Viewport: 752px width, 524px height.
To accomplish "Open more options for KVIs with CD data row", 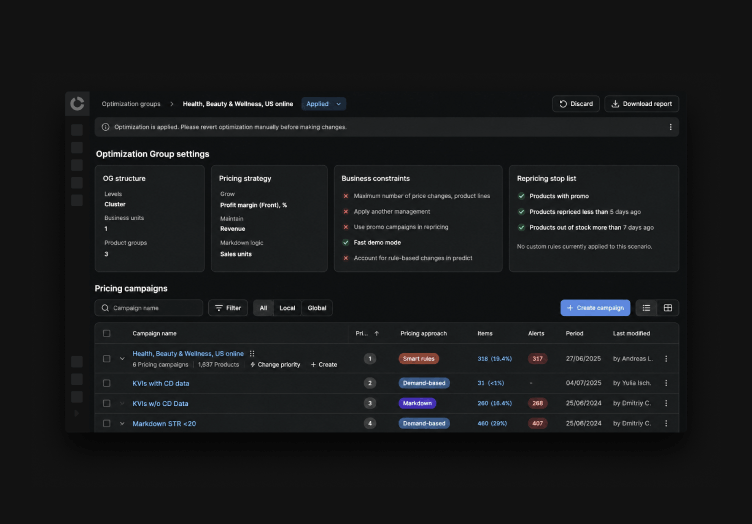I will [666, 383].
